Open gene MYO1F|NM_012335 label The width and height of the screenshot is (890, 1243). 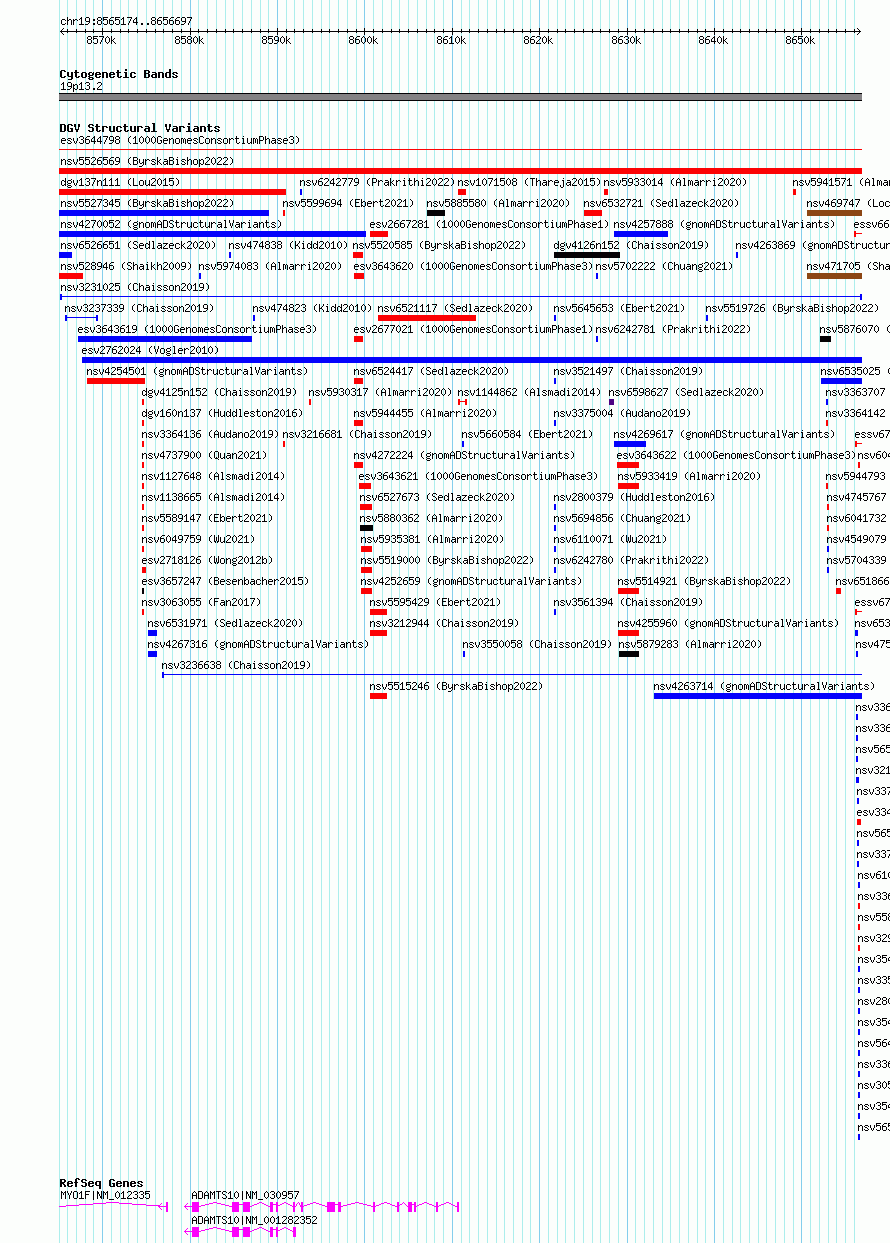point(105,1196)
